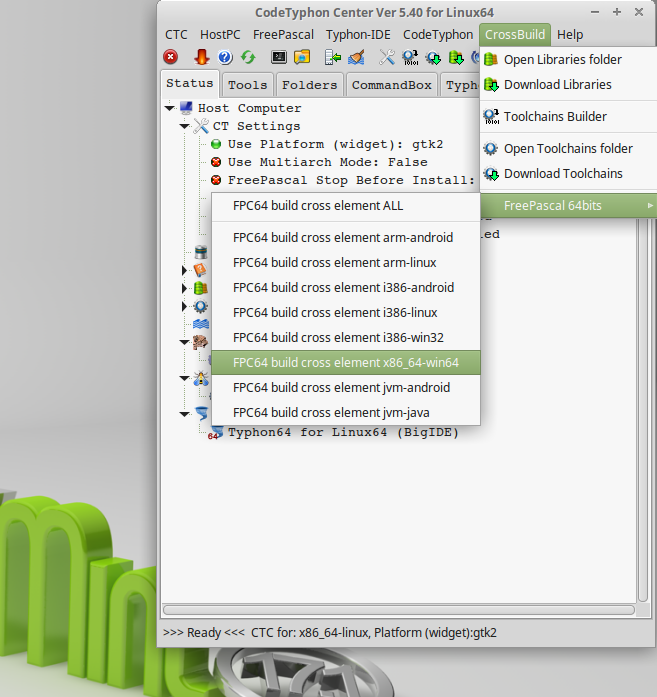
Task: Open the CodeTyphon menu
Action: pyautogui.click(x=438, y=35)
